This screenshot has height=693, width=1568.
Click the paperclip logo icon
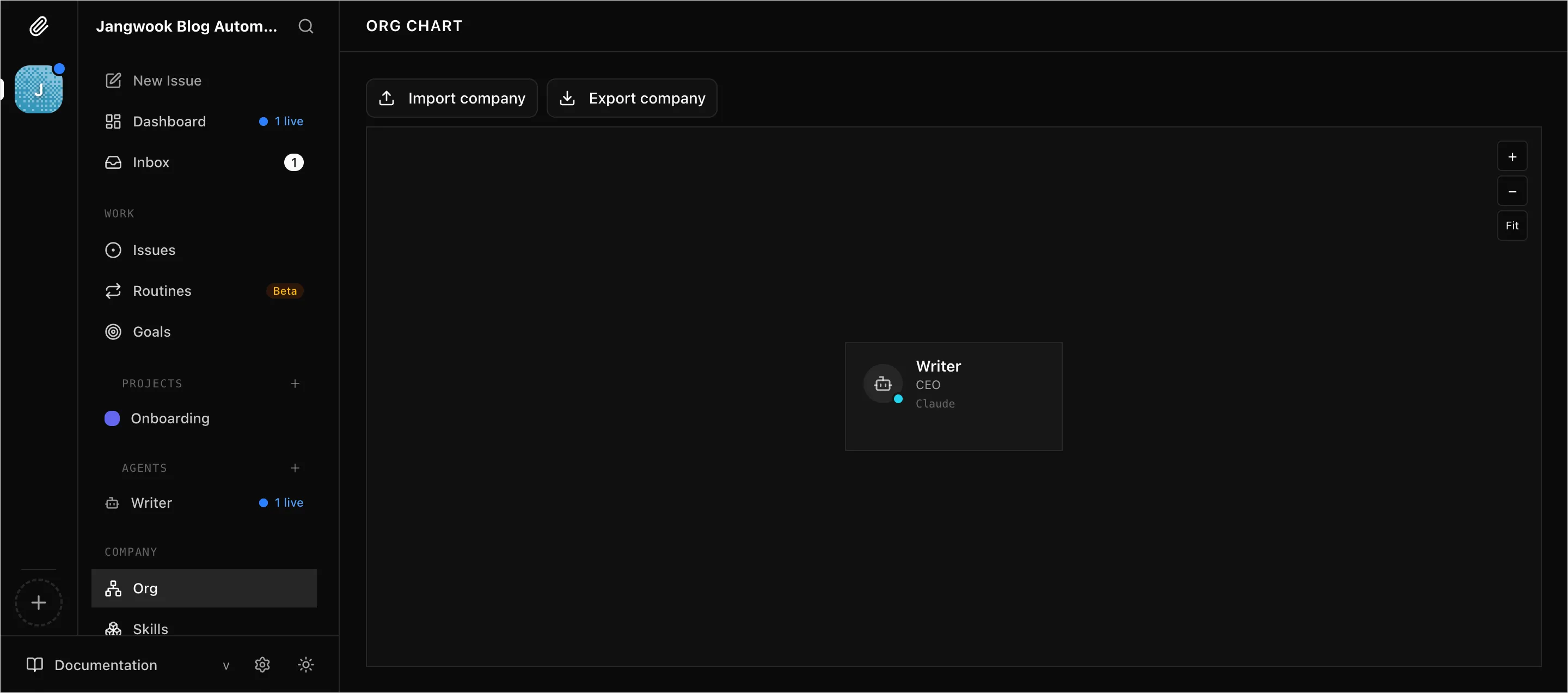point(38,26)
